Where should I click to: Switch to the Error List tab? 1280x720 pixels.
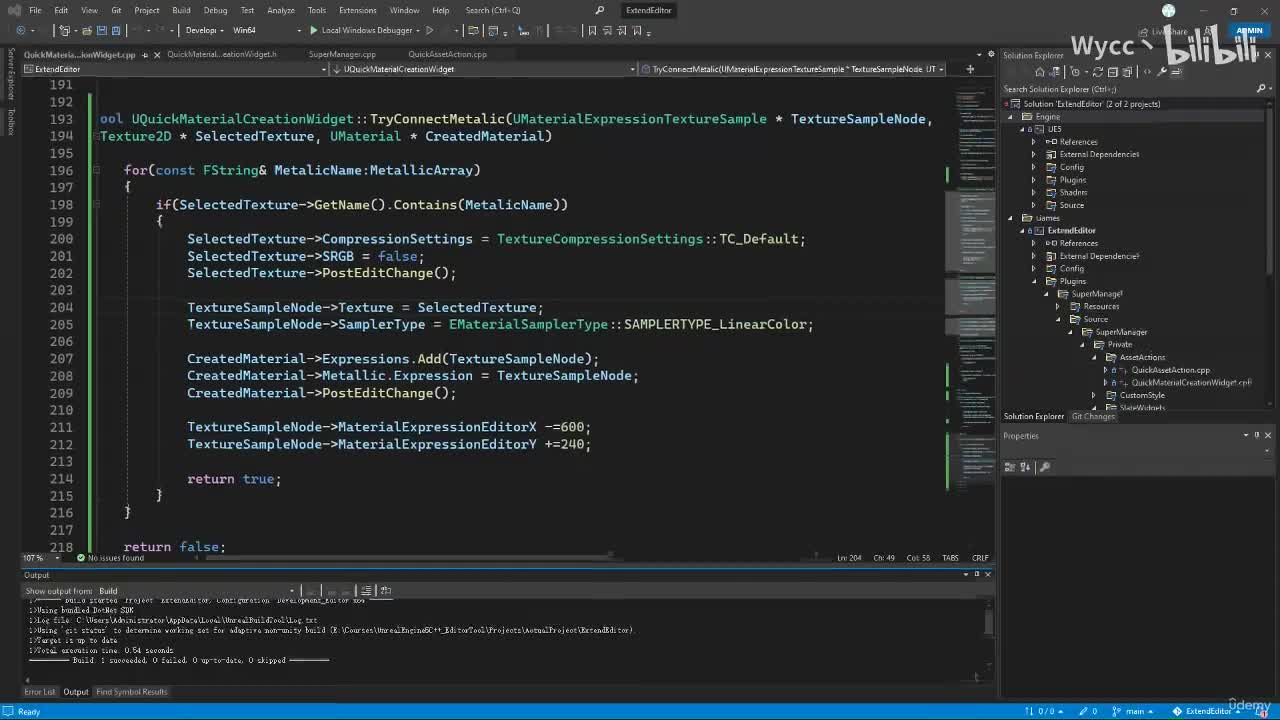[40, 692]
